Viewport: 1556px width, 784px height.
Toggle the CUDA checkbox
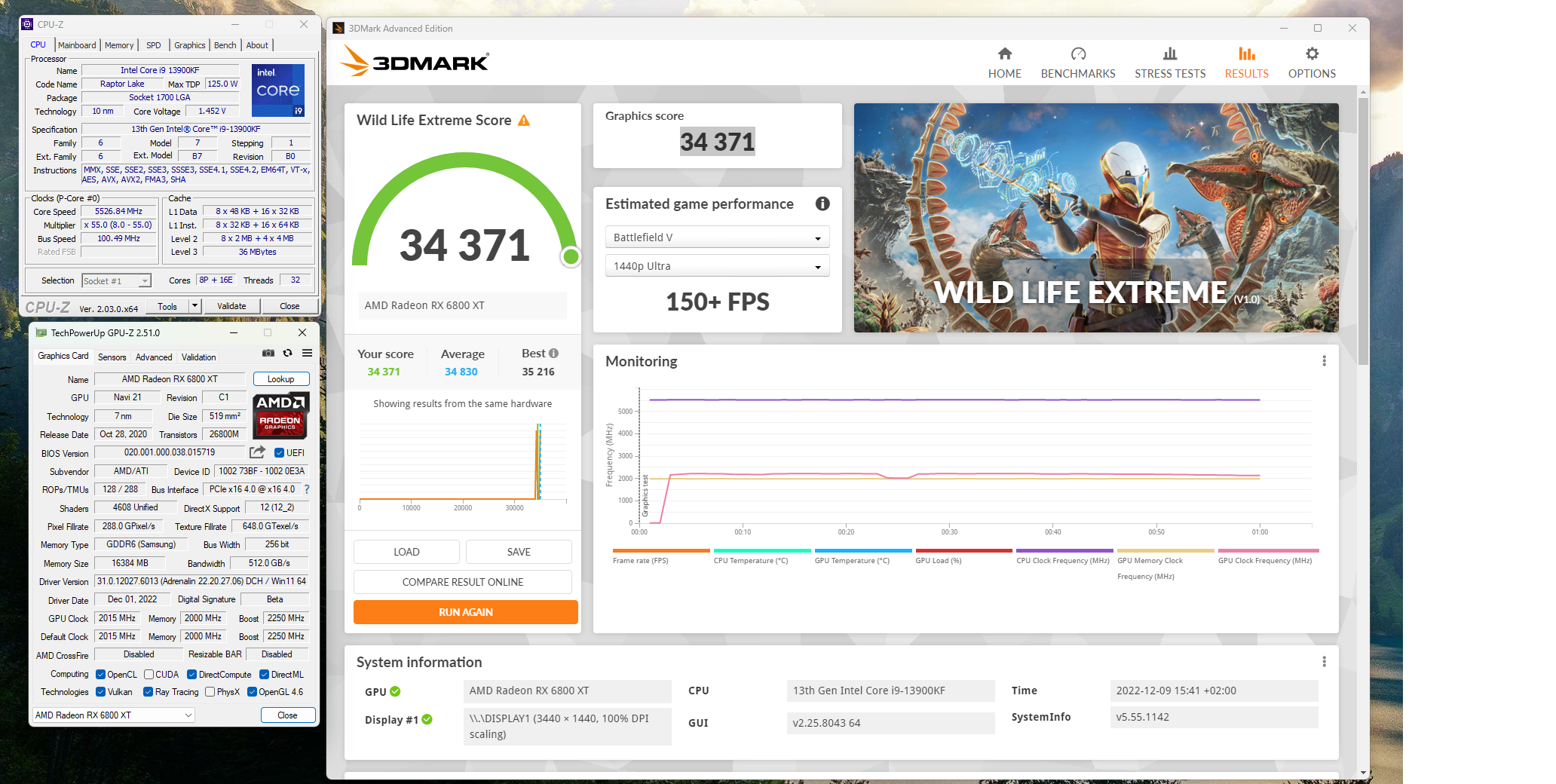pyautogui.click(x=149, y=675)
